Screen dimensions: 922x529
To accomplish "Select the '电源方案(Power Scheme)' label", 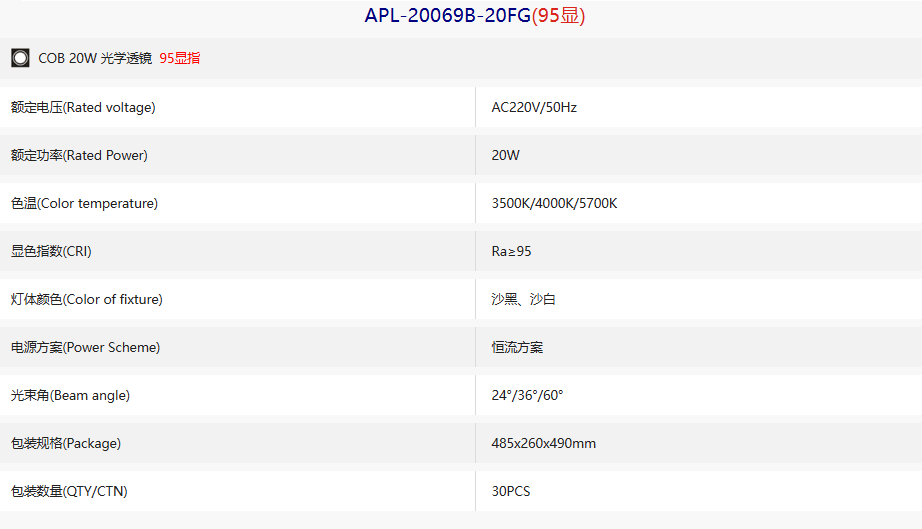I will (85, 347).
